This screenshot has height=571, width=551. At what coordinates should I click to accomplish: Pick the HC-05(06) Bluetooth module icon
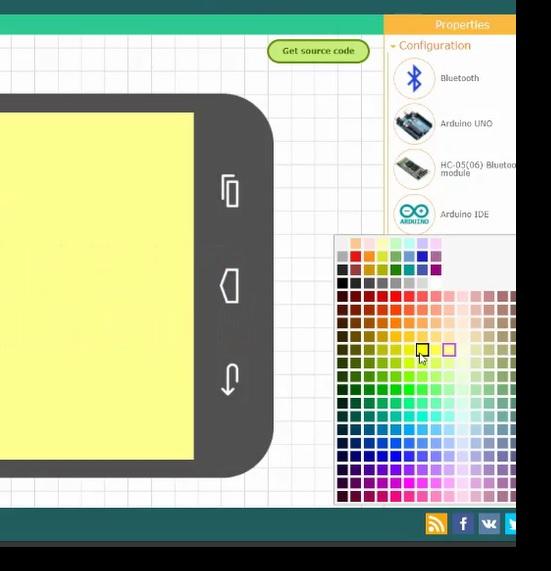[x=414, y=169]
